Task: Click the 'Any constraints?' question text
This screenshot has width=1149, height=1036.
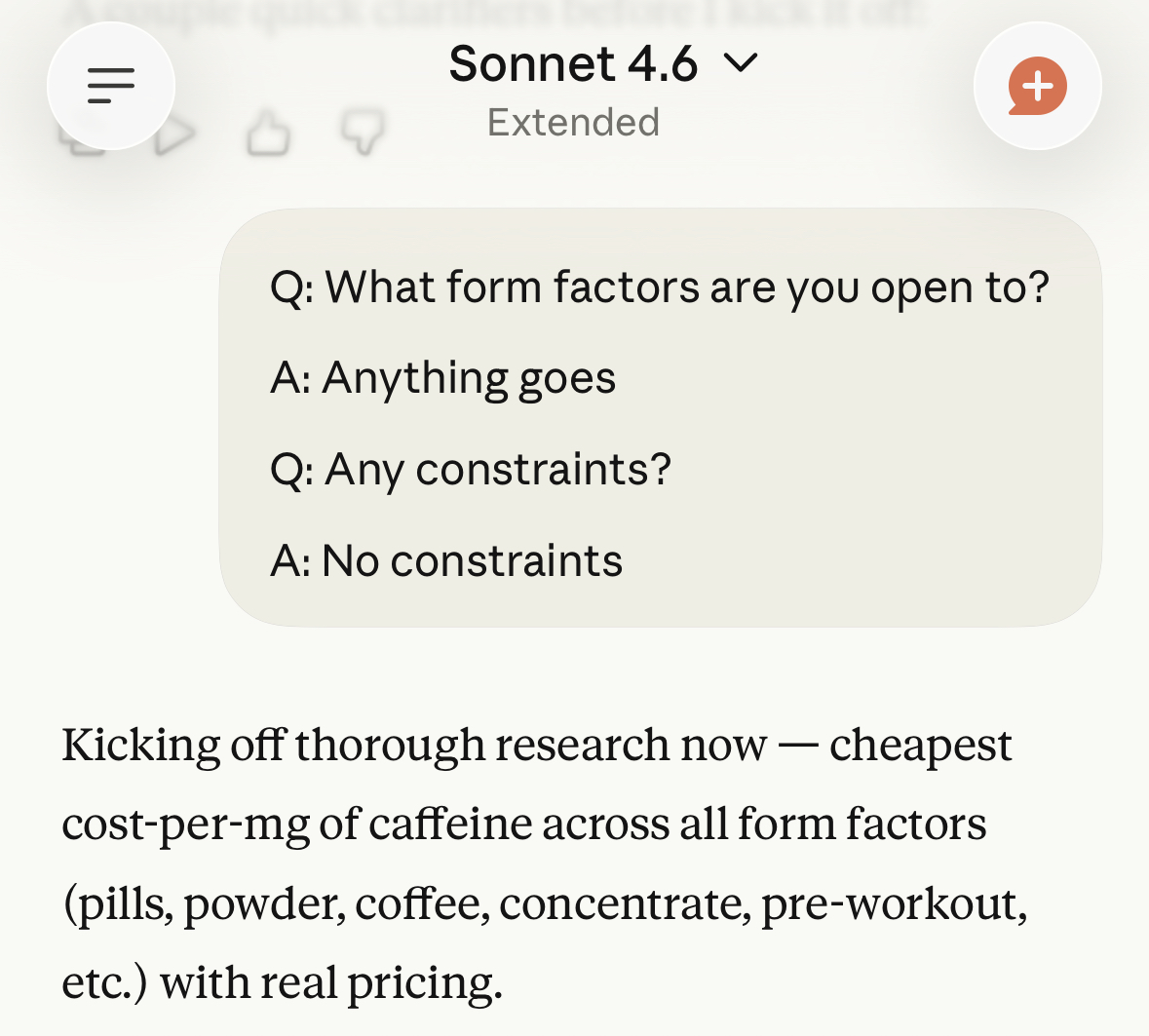Action: tap(471, 470)
